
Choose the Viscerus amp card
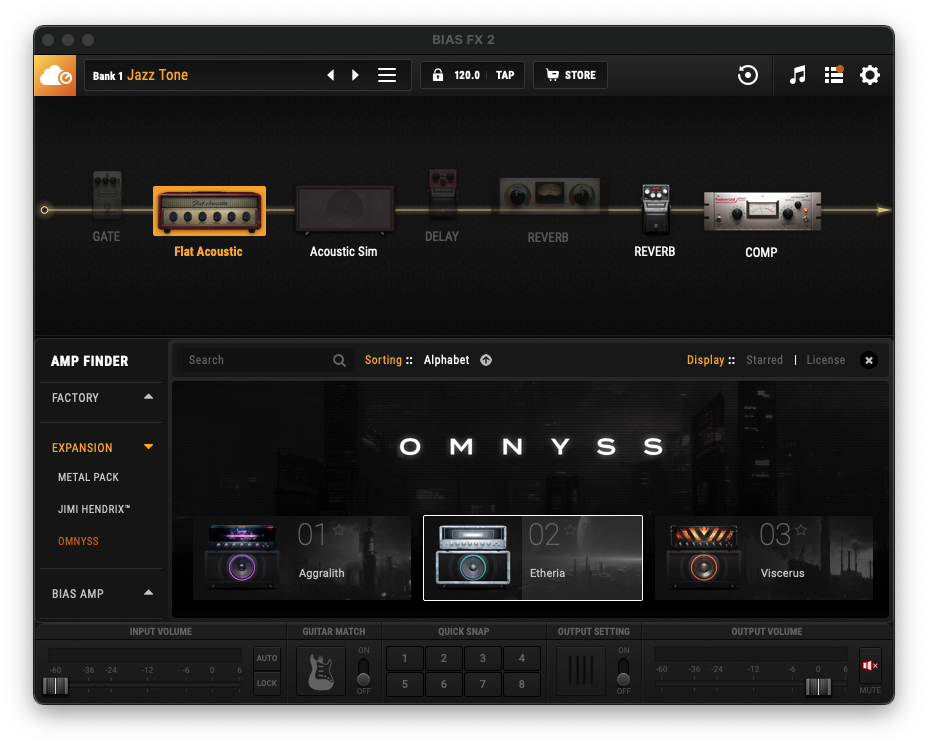[763, 558]
